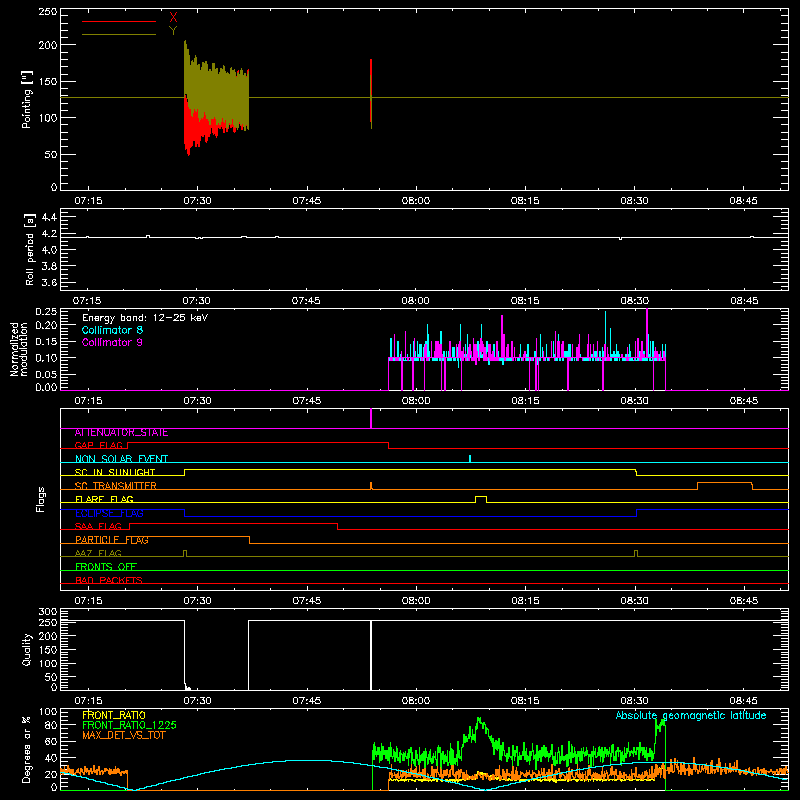Click the 80 tick on Degrees axis
800x800 pixels.
click(x=51, y=725)
